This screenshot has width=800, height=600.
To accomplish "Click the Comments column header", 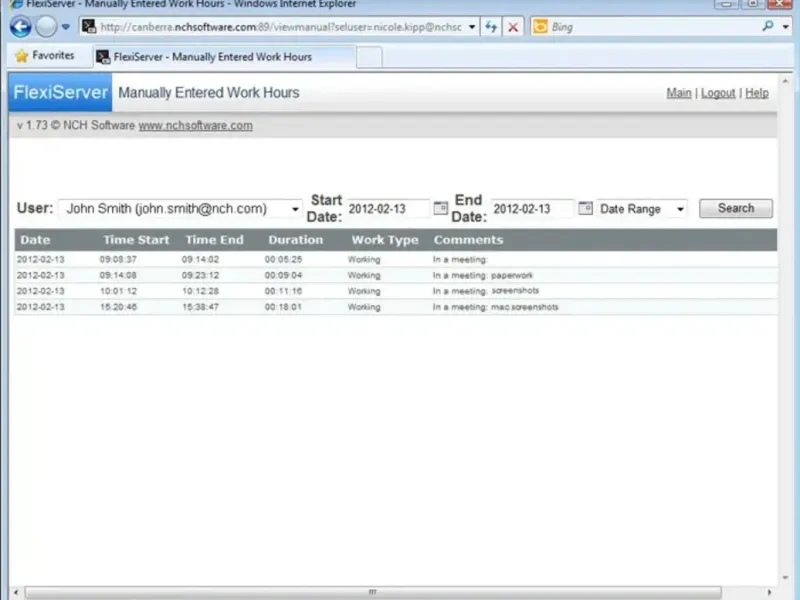I will coord(468,240).
